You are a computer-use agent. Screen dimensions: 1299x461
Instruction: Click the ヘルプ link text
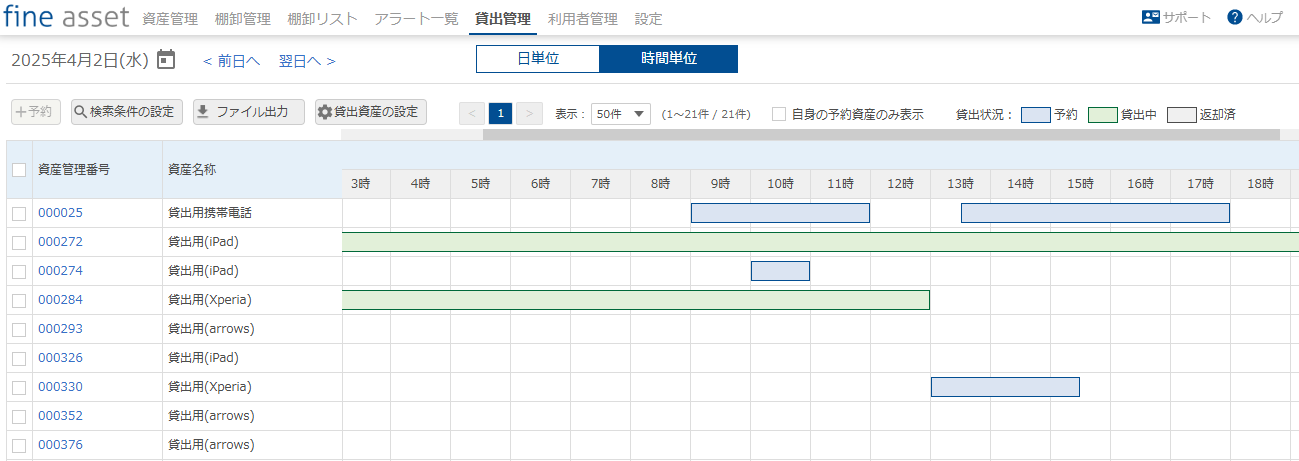click(x=1264, y=18)
